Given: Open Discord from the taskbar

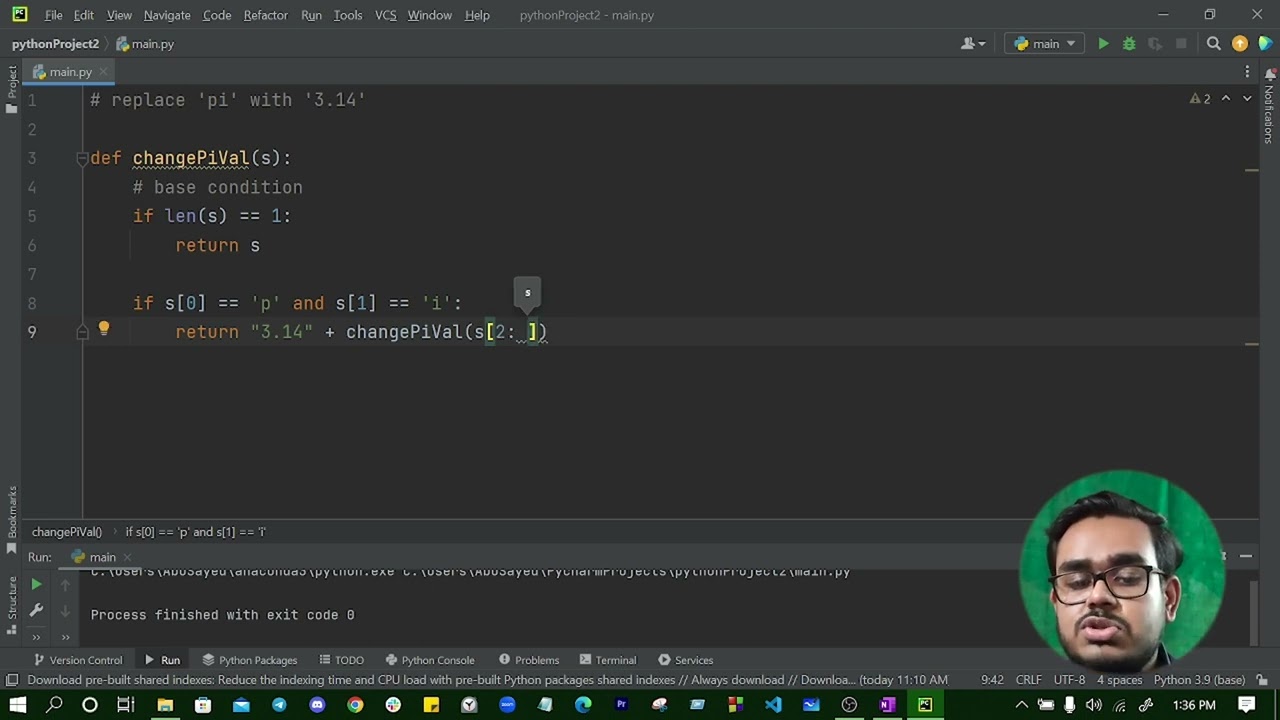Looking at the screenshot, I should pyautogui.click(x=317, y=705).
